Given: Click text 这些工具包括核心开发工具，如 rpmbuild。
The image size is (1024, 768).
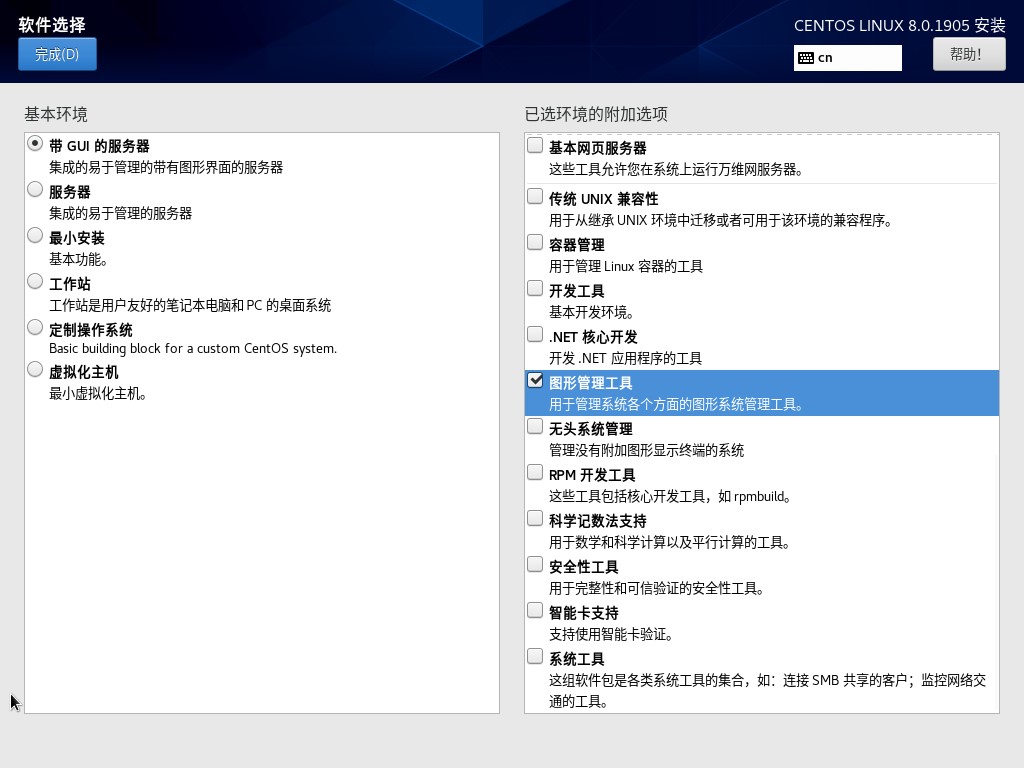Looking at the screenshot, I should (670, 497).
